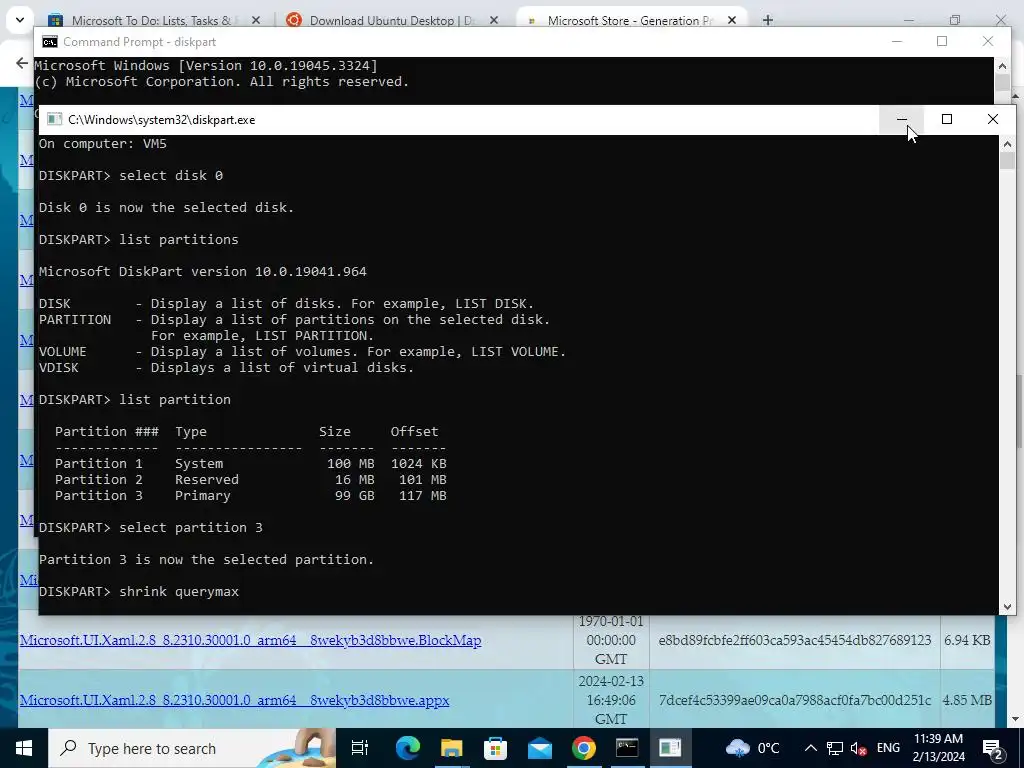Show hidden system tray icons
Viewport: 1024px width, 768px height.
(x=810, y=748)
